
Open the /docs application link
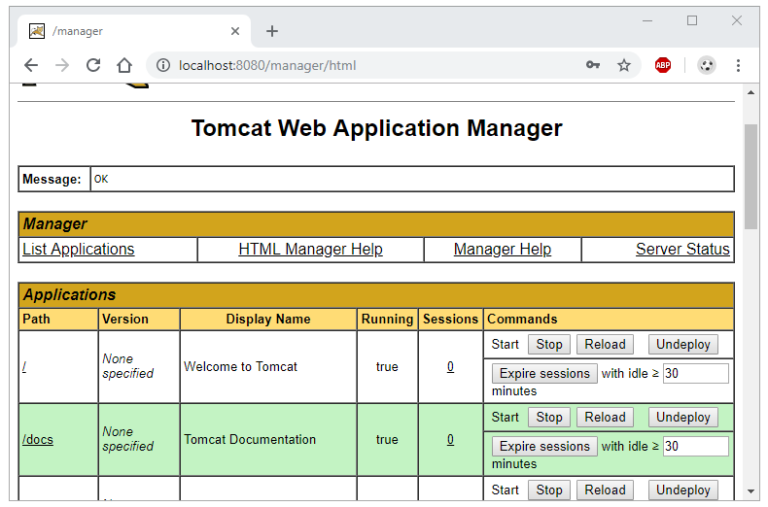click(x=38, y=440)
